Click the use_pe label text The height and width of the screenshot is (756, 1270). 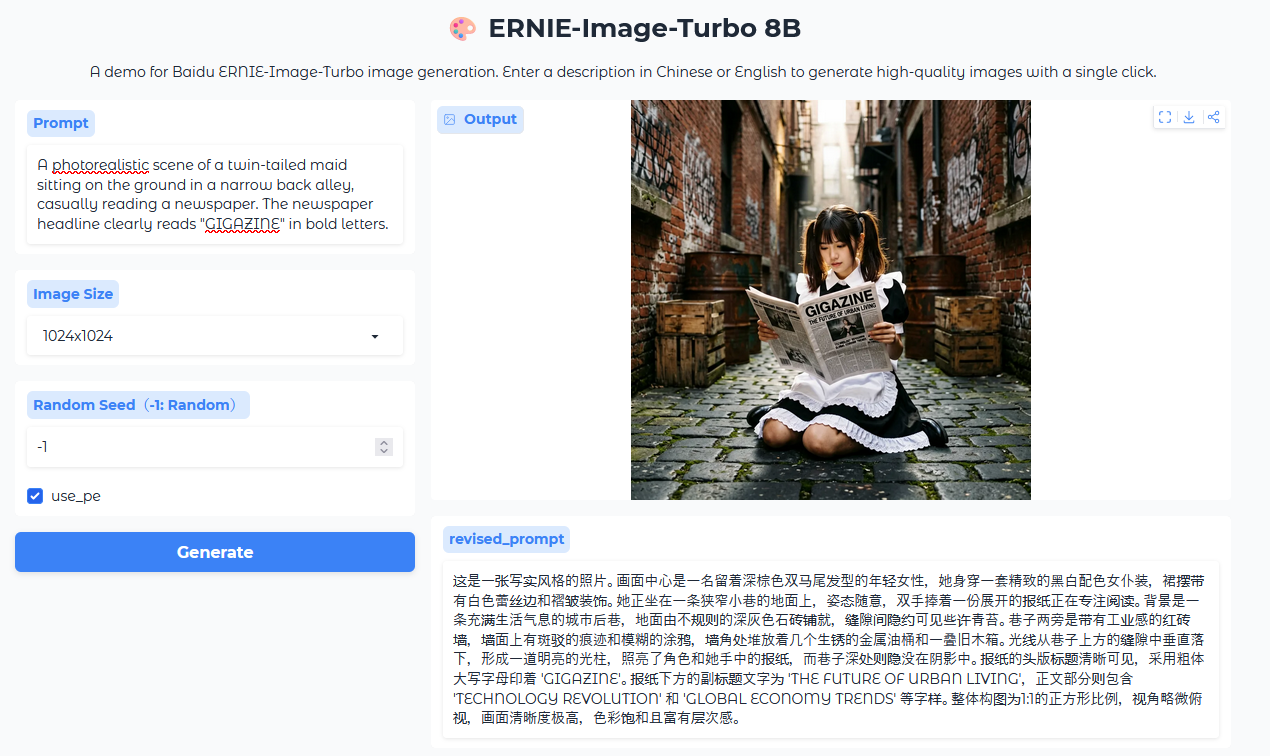pos(76,496)
